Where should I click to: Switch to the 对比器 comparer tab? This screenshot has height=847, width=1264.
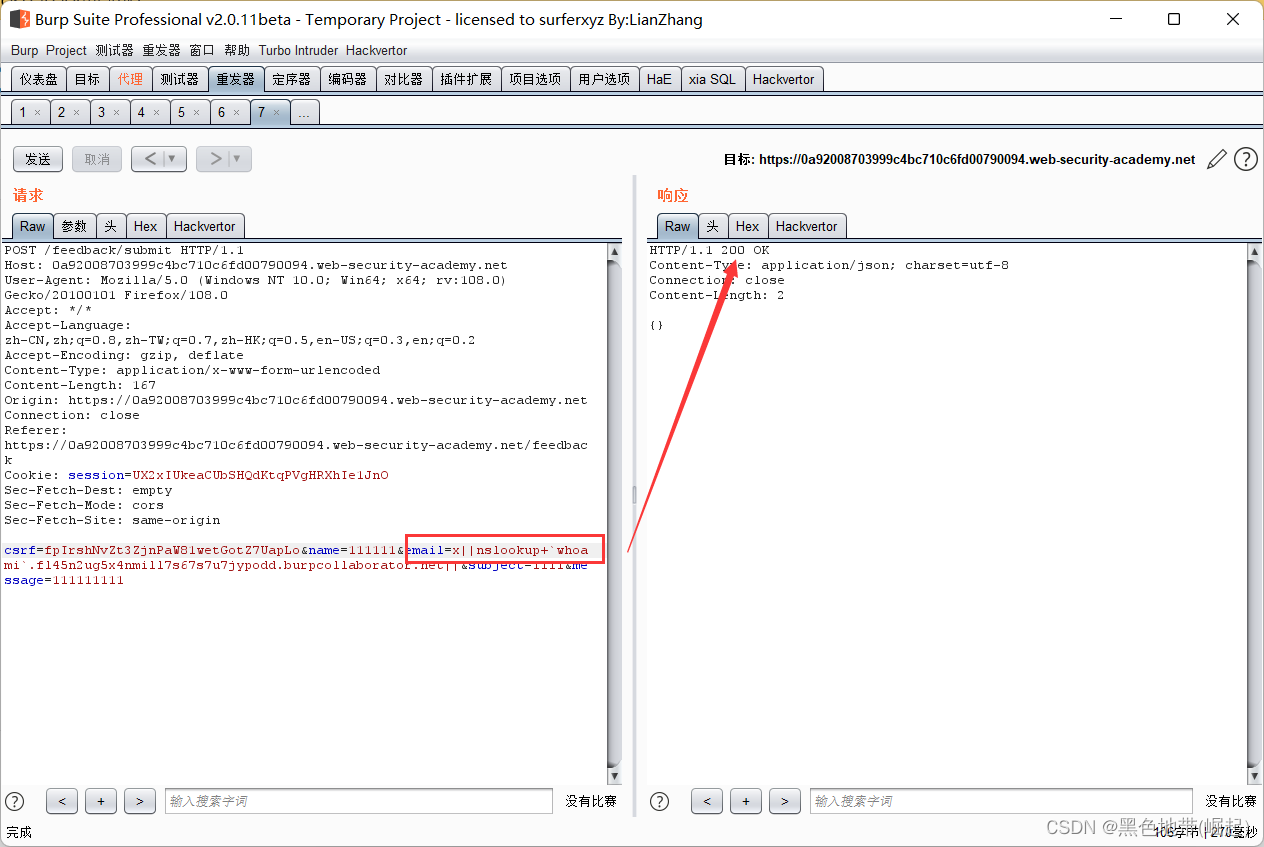(404, 79)
